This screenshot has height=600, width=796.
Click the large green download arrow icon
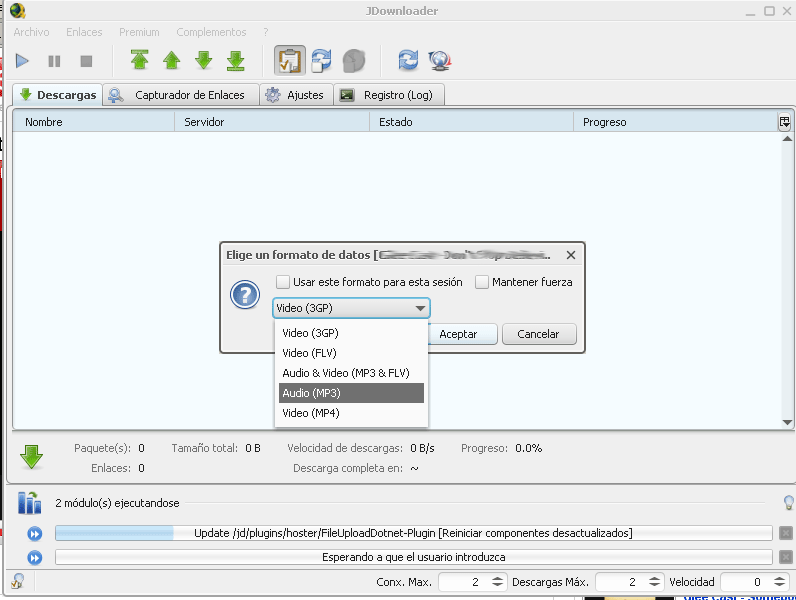pyautogui.click(x=31, y=457)
